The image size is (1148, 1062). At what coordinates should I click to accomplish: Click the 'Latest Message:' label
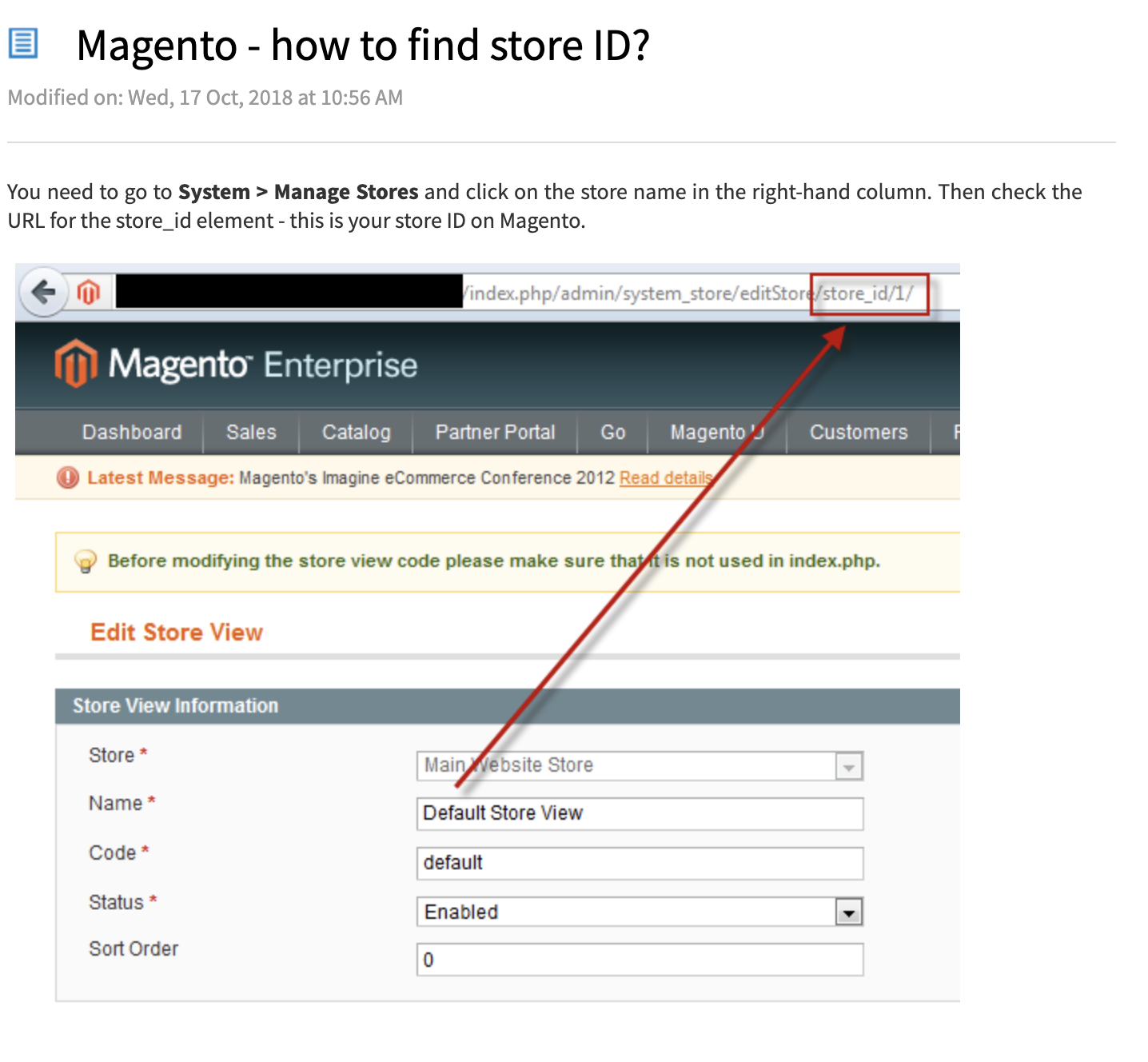[161, 477]
